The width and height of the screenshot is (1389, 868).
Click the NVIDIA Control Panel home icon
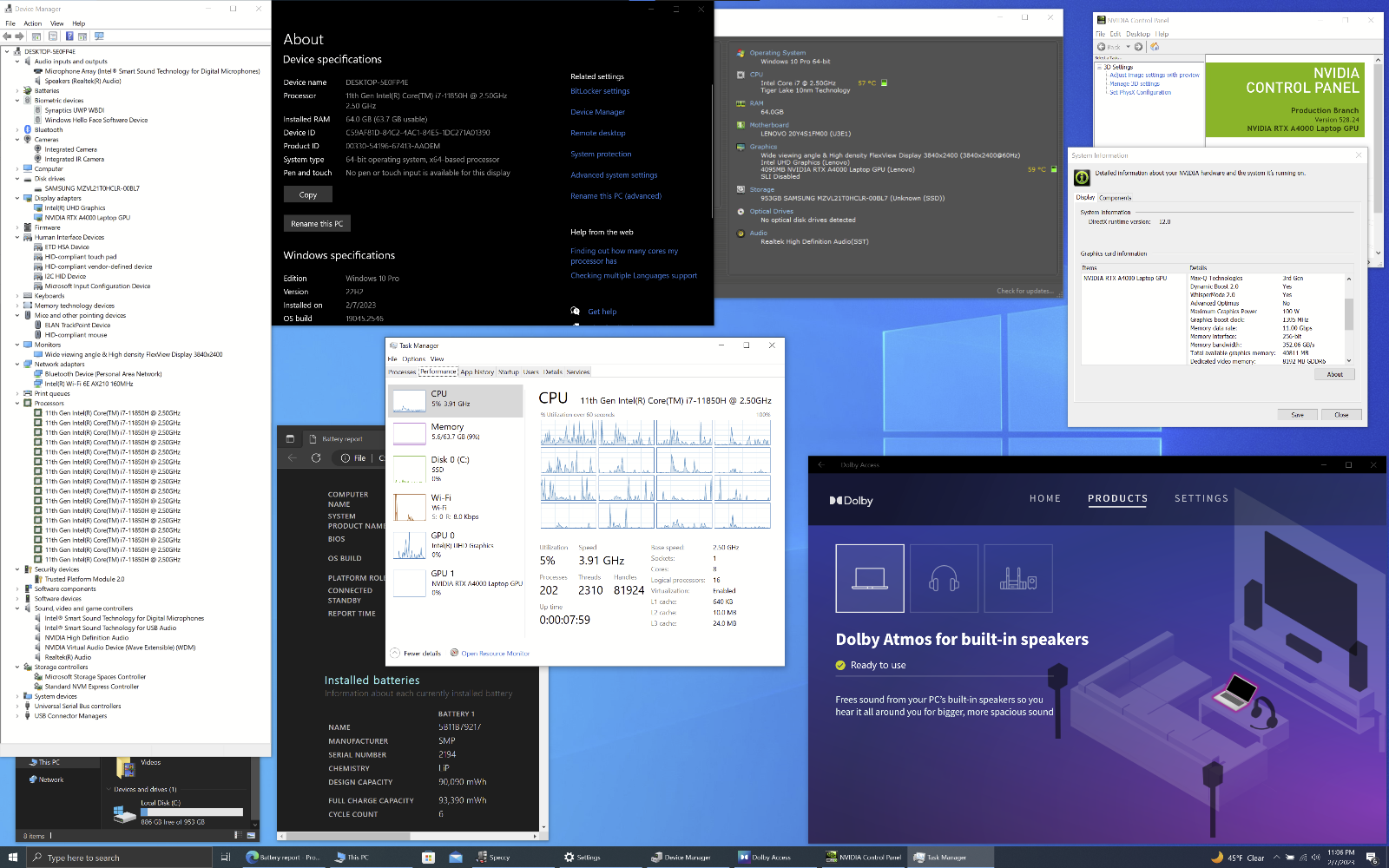point(1155,47)
